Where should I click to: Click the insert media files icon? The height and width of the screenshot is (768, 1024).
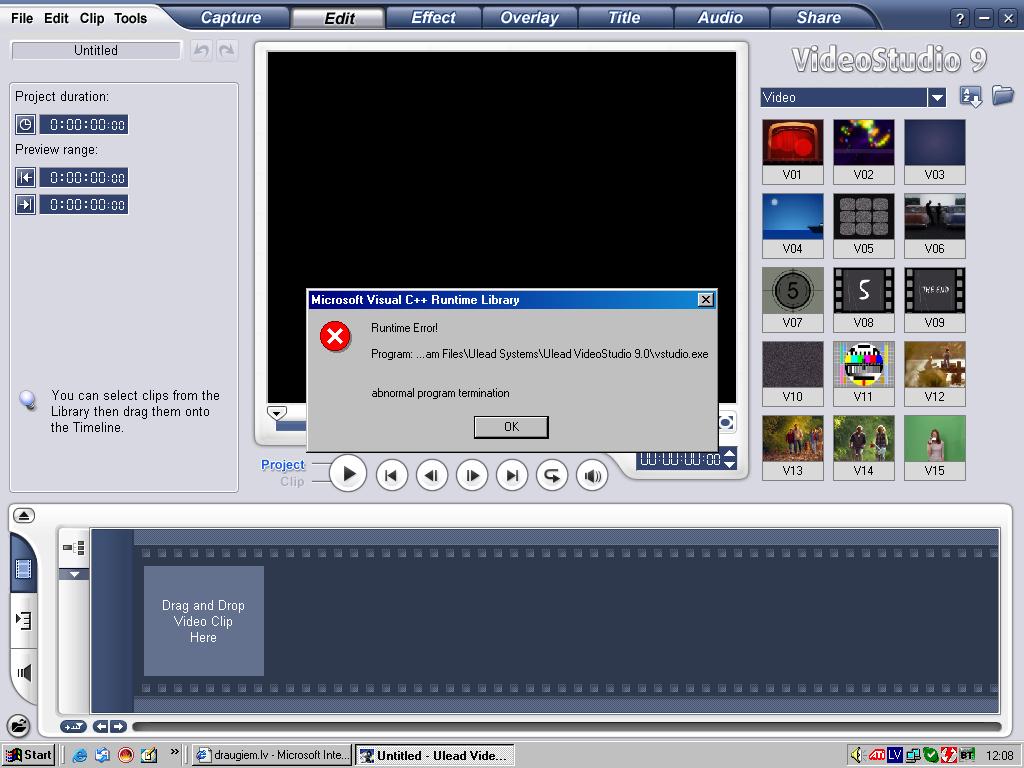19,726
